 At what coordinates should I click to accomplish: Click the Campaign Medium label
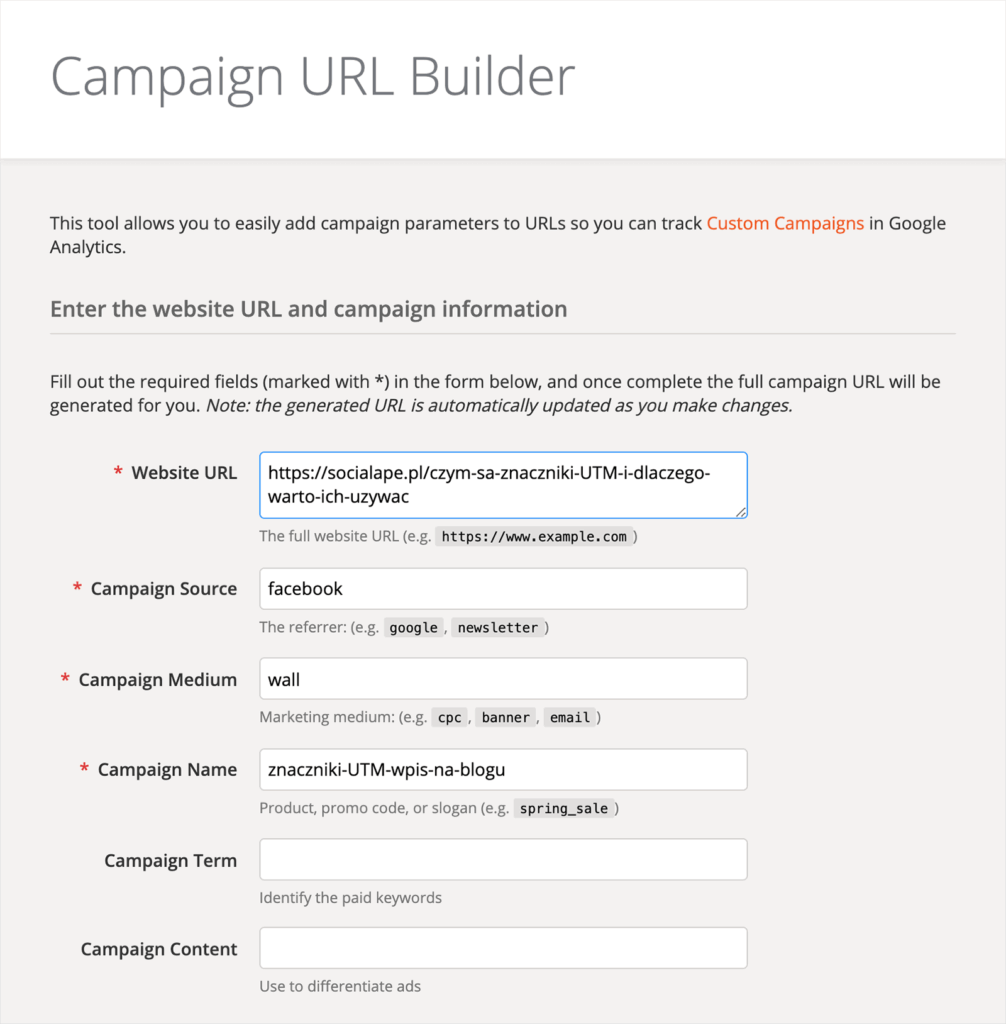(x=157, y=680)
